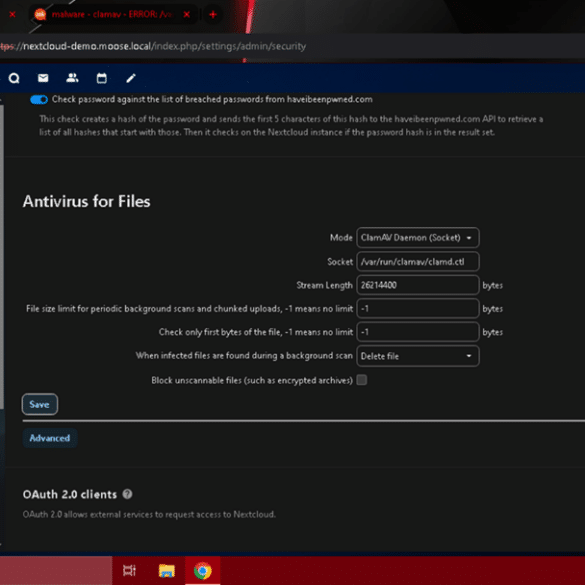Click the Check only first bytes field

417,332
